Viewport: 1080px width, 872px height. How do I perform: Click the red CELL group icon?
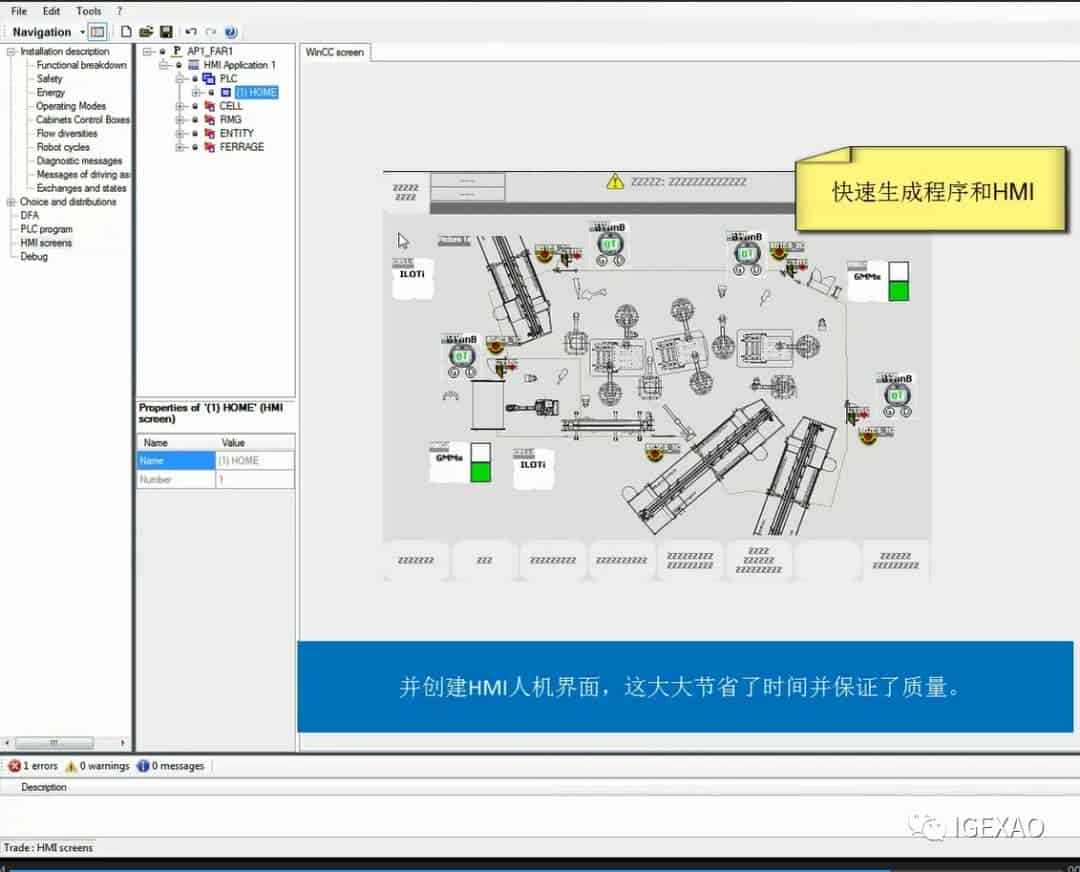[x=209, y=106]
